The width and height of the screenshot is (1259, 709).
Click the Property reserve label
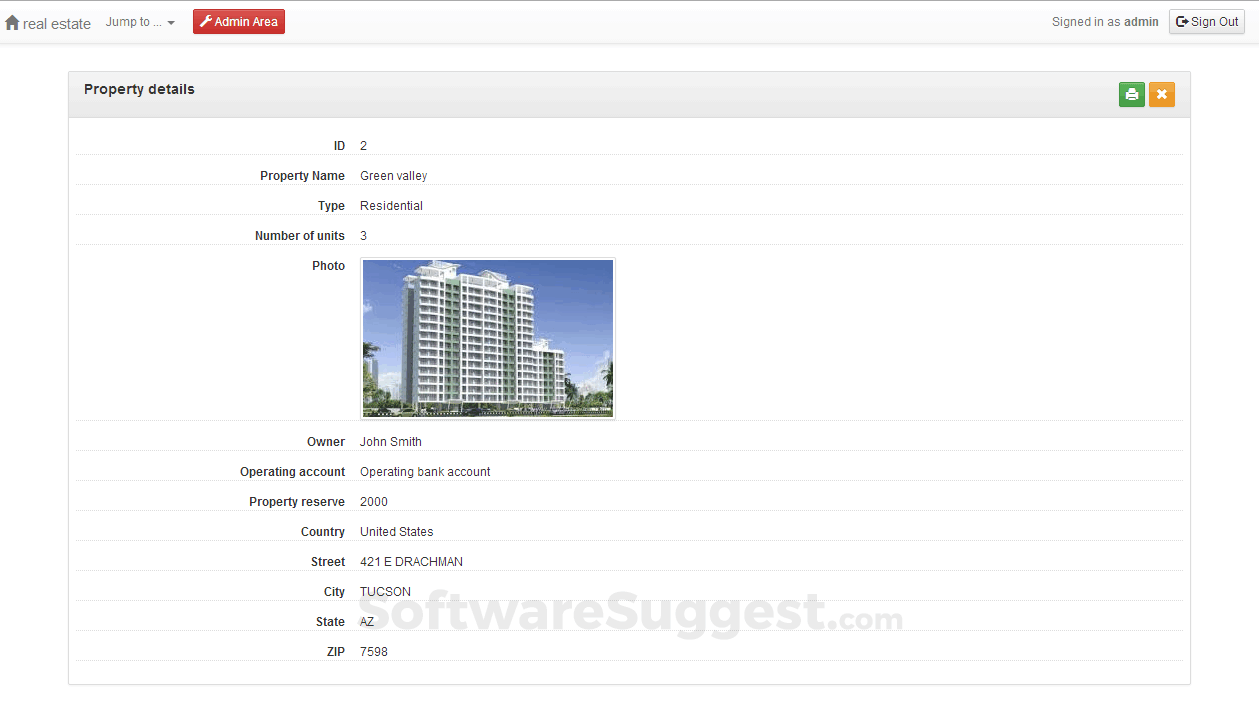[297, 502]
